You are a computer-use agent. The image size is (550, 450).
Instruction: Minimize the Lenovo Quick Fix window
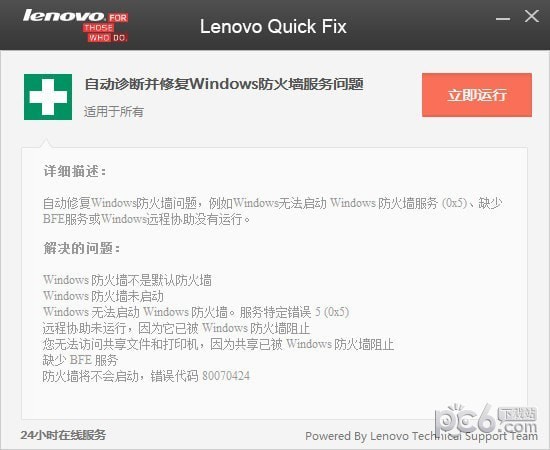coord(503,18)
